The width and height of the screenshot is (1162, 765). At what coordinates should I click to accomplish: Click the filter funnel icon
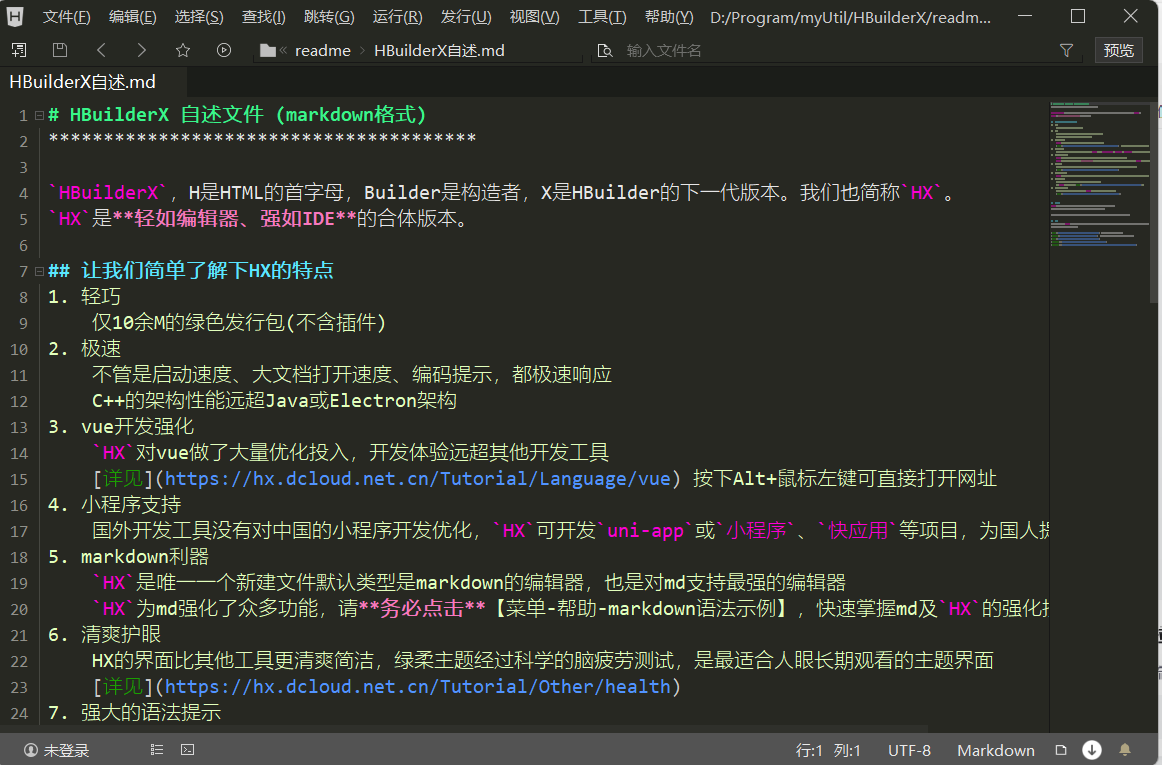pyautogui.click(x=1066, y=50)
